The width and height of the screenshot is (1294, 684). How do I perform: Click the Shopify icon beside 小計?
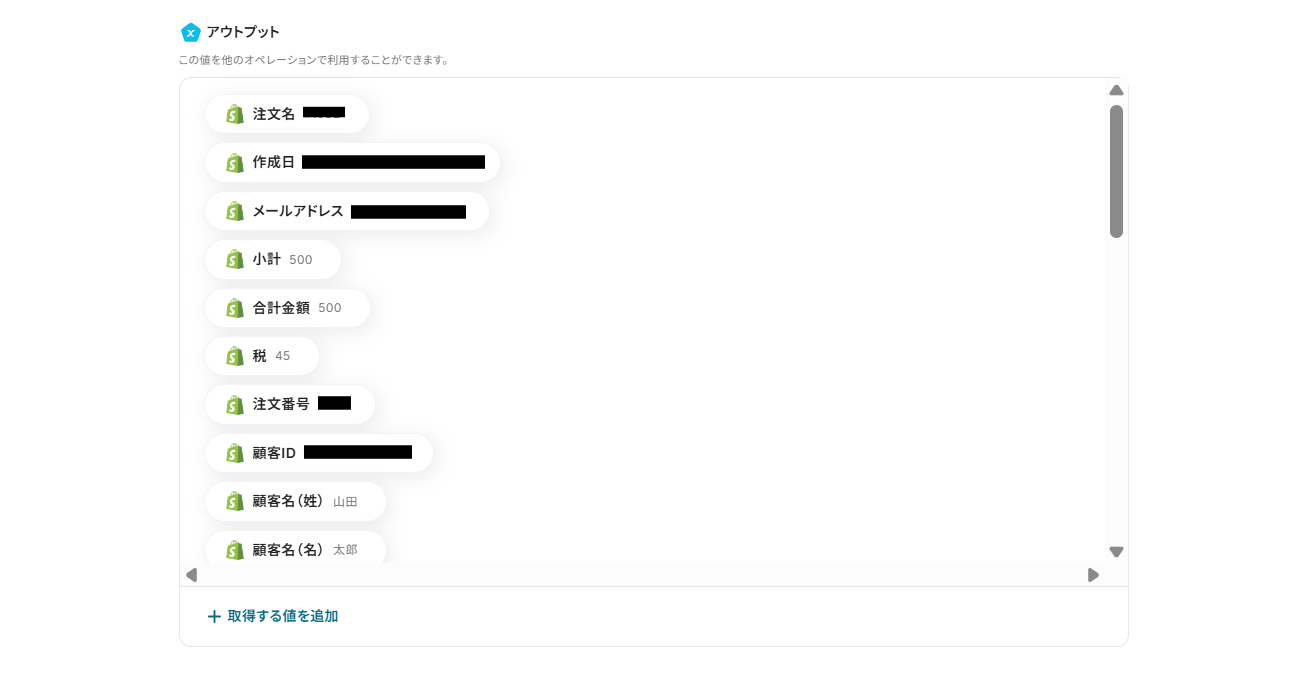[x=235, y=259]
